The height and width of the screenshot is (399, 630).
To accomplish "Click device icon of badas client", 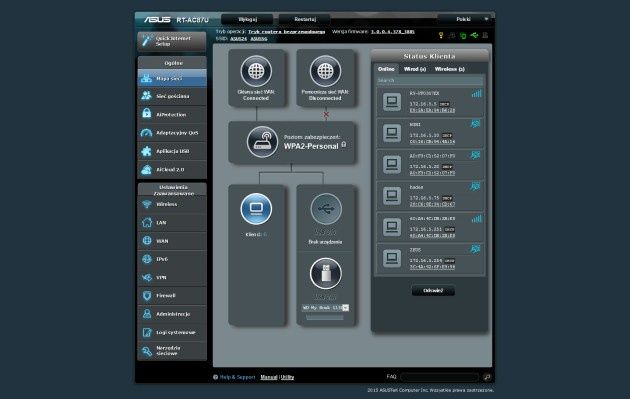I will pos(392,196).
